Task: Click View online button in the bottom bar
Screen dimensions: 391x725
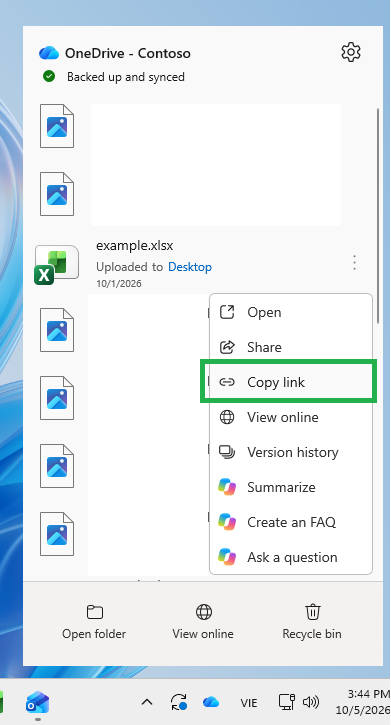Action: click(x=203, y=622)
